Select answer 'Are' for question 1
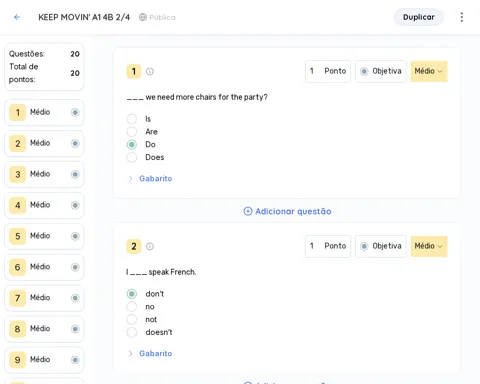Image resolution: width=480 pixels, height=384 pixels. click(132, 132)
